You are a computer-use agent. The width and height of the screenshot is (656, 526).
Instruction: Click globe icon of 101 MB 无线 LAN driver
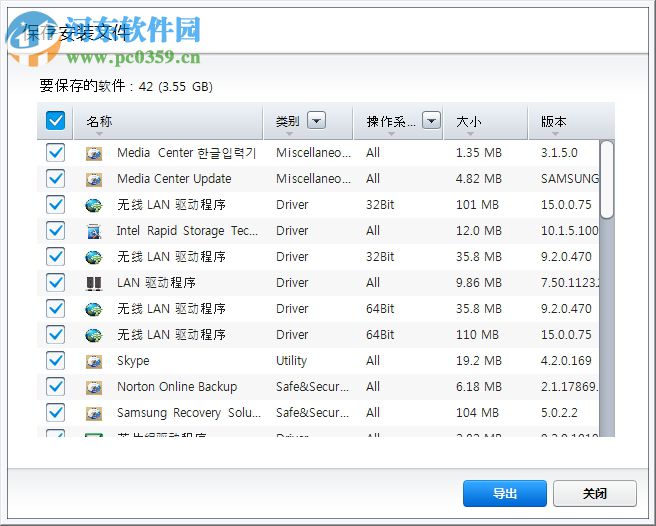pos(94,205)
